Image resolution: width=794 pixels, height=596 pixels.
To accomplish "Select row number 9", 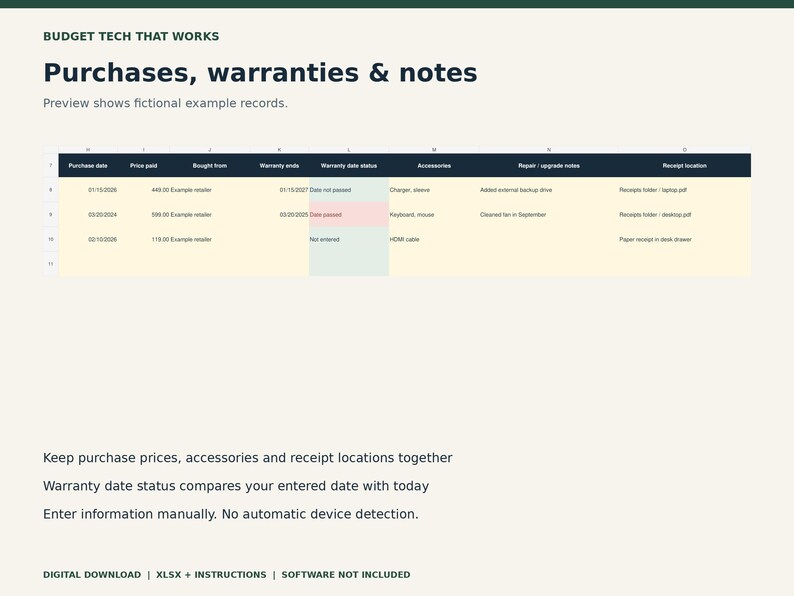I will (x=51, y=215).
